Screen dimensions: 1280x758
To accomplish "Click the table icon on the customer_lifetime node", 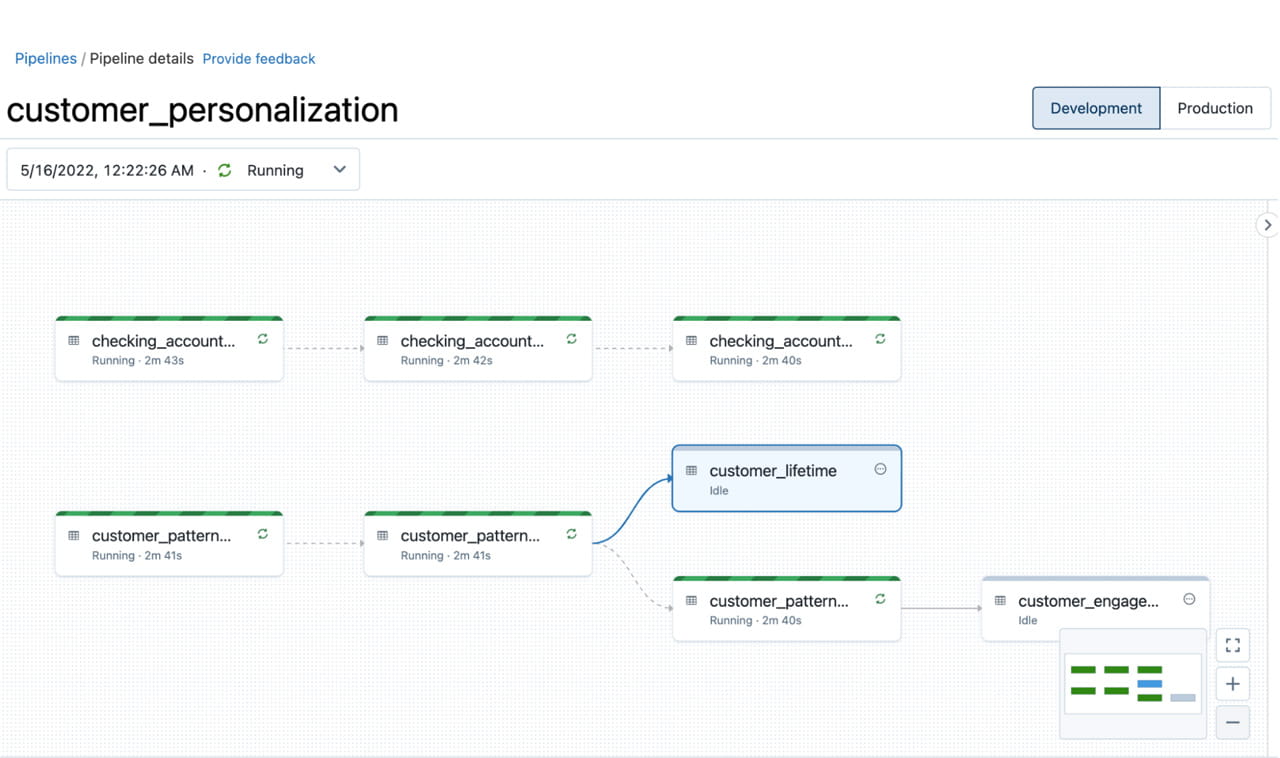I will pyautogui.click(x=691, y=470).
